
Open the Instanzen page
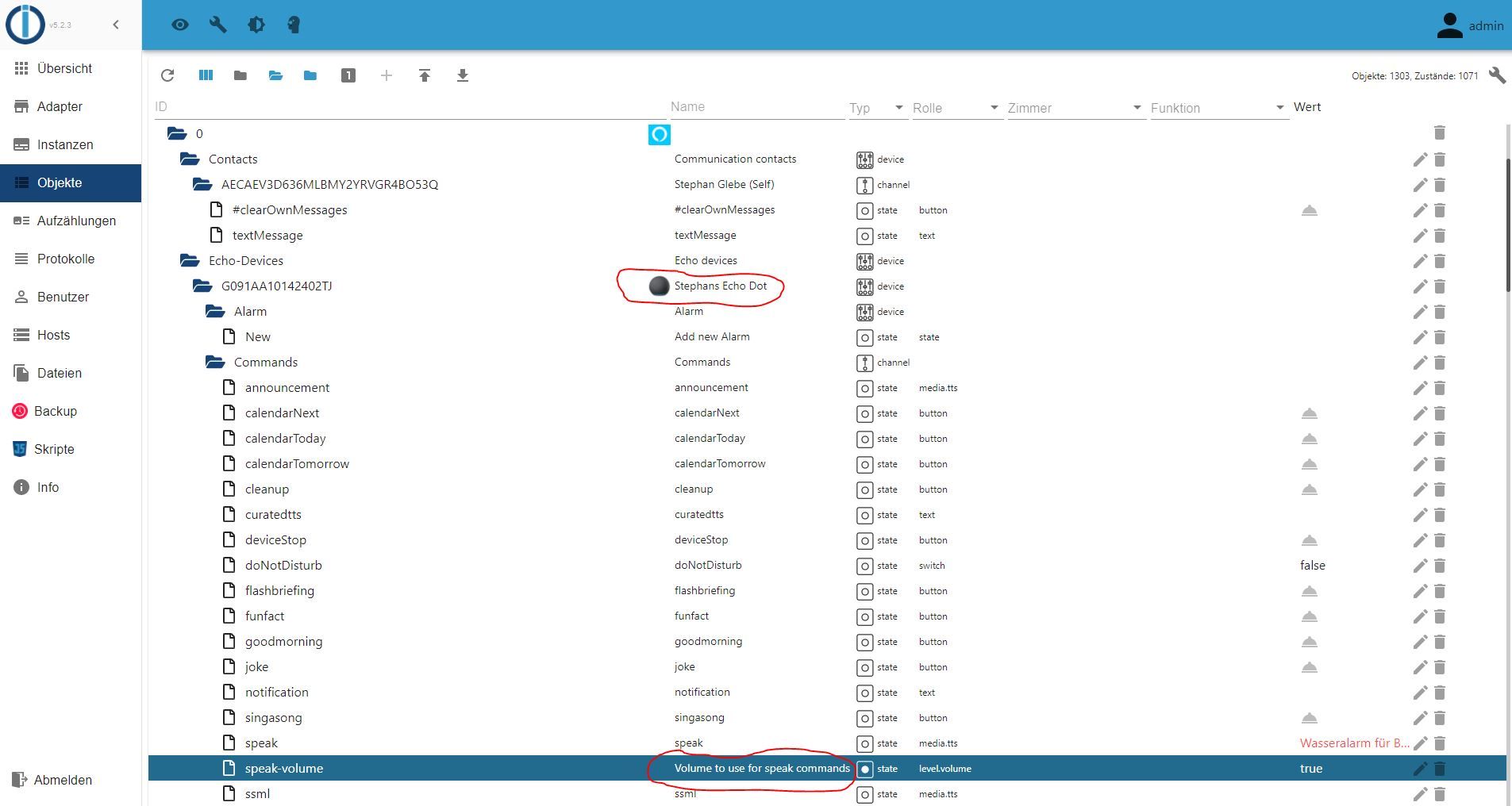[71, 145]
